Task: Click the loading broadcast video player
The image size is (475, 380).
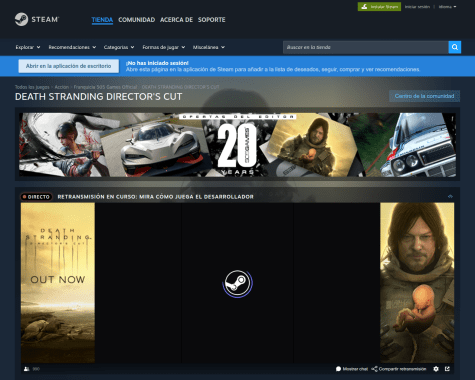Action: pyautogui.click(x=237, y=283)
